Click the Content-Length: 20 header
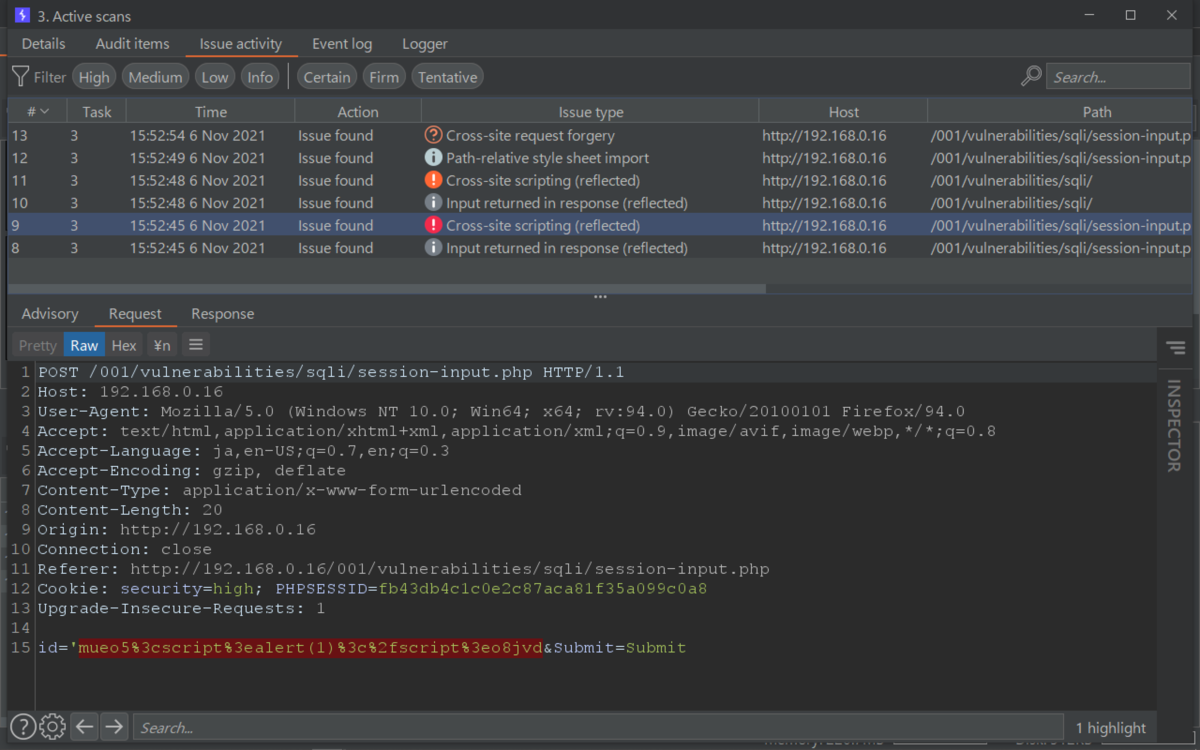The height and width of the screenshot is (750, 1200). [130, 510]
